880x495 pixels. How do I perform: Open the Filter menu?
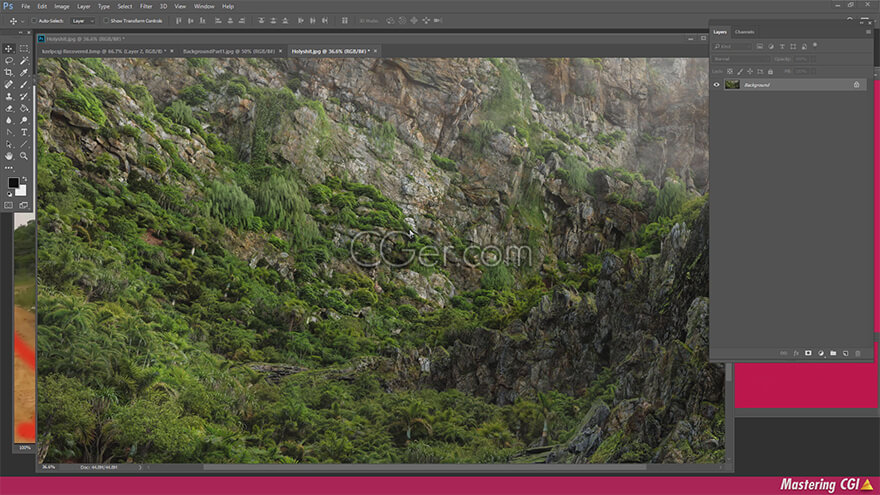click(x=146, y=6)
